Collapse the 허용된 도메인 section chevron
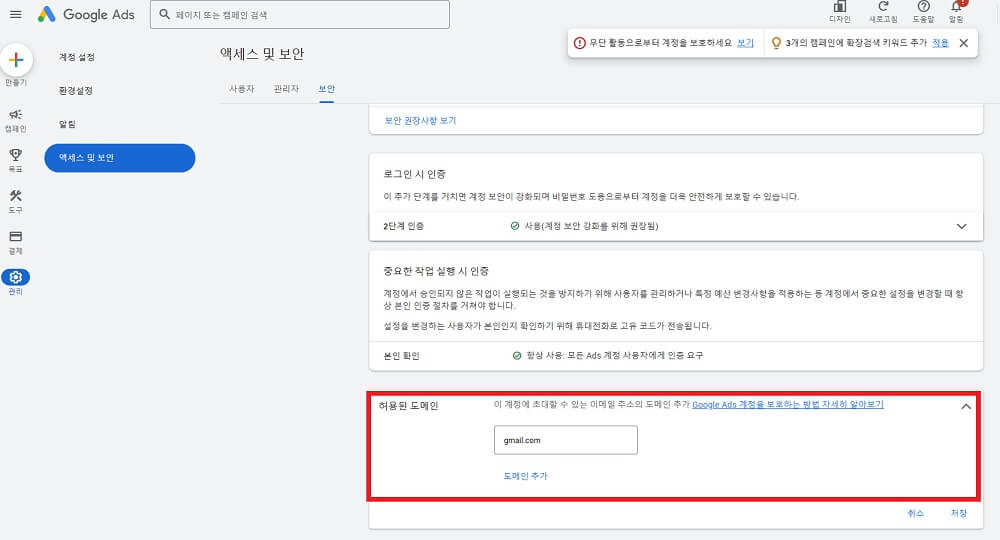Screen dimensions: 1000x540 coord(966,406)
